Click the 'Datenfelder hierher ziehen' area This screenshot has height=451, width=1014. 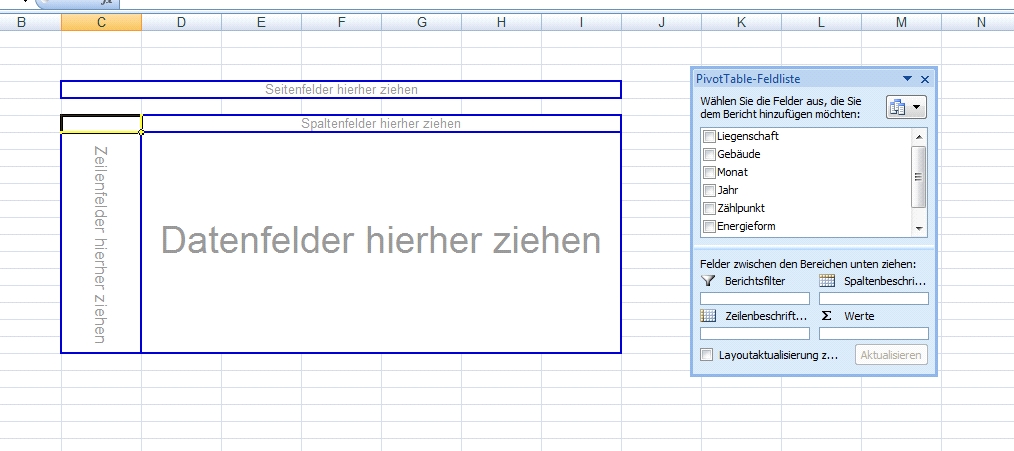381,243
